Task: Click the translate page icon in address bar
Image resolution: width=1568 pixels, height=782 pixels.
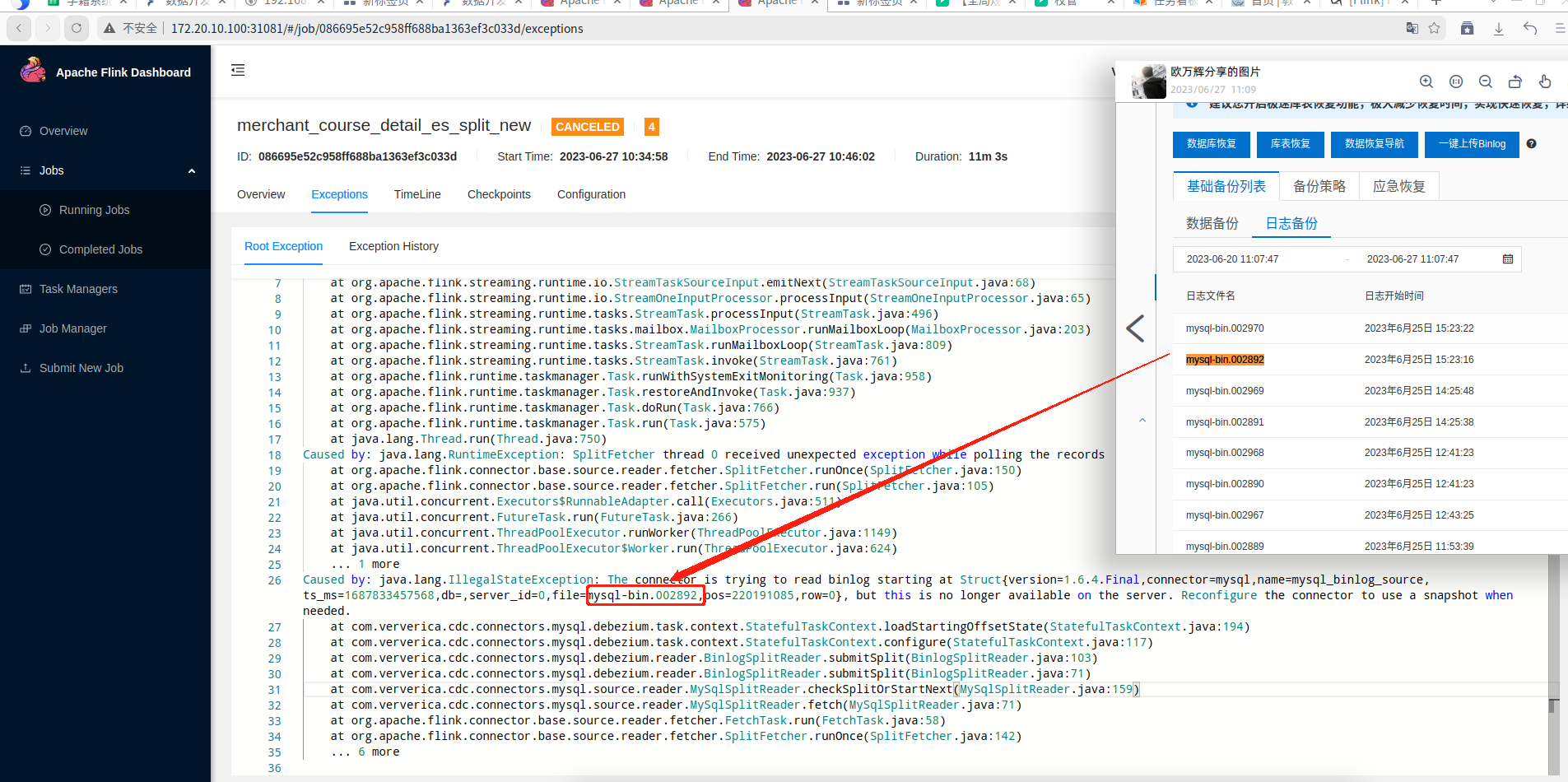Action: (1412, 28)
